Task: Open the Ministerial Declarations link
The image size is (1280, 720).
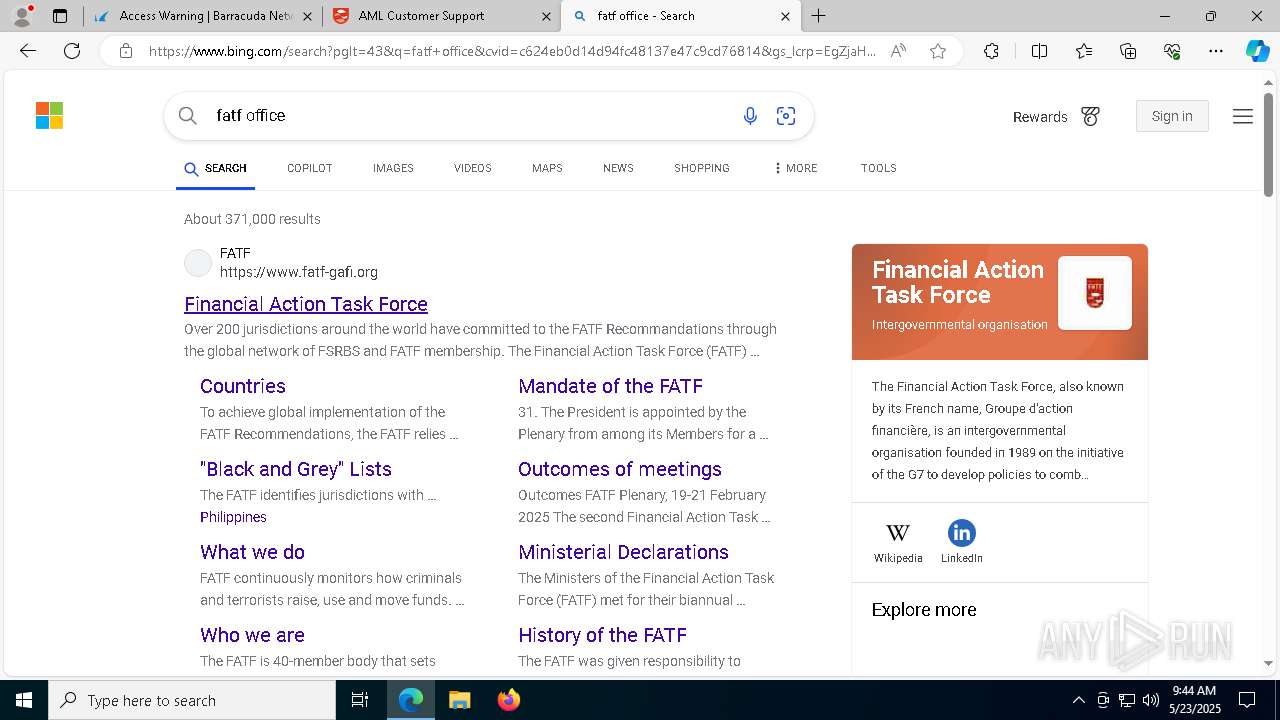Action: 623,552
